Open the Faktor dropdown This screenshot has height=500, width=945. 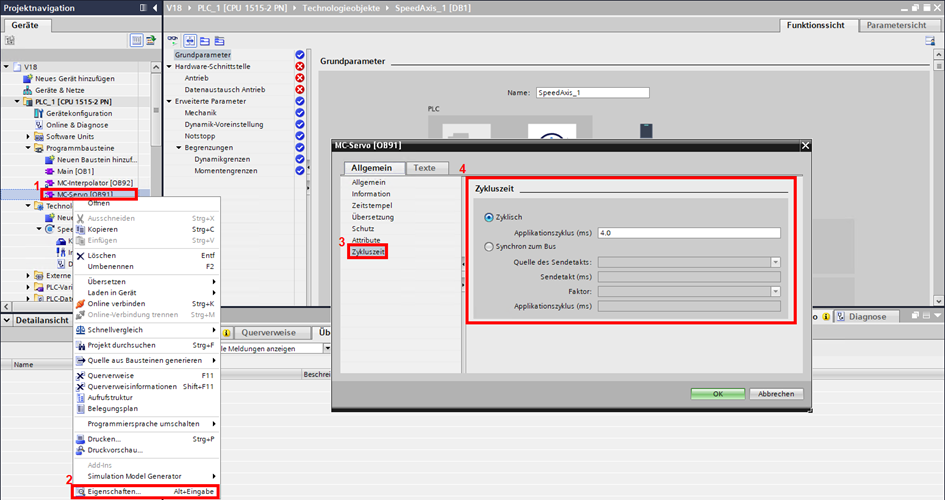coord(775,291)
